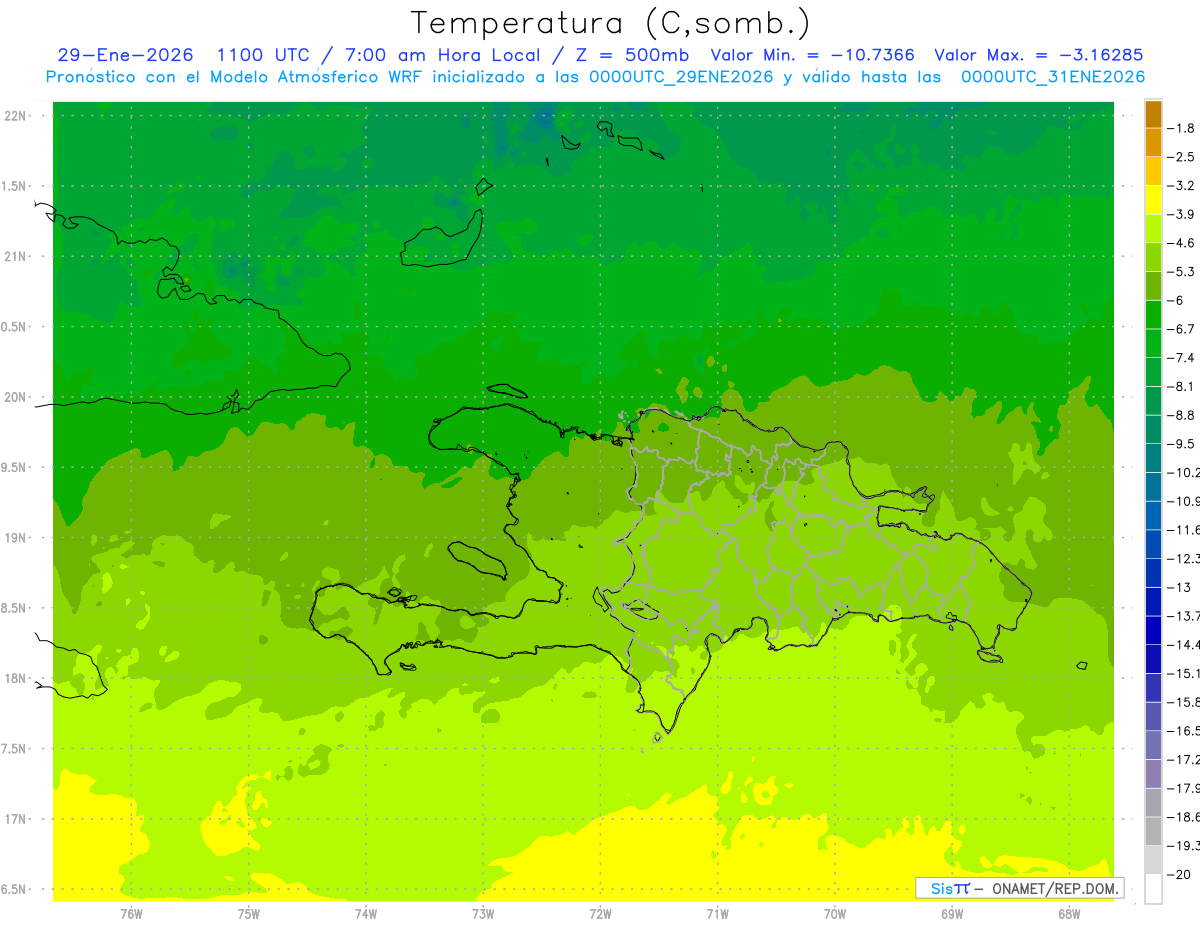
Task: Click the 73W longitude axis label
Action: [483, 913]
